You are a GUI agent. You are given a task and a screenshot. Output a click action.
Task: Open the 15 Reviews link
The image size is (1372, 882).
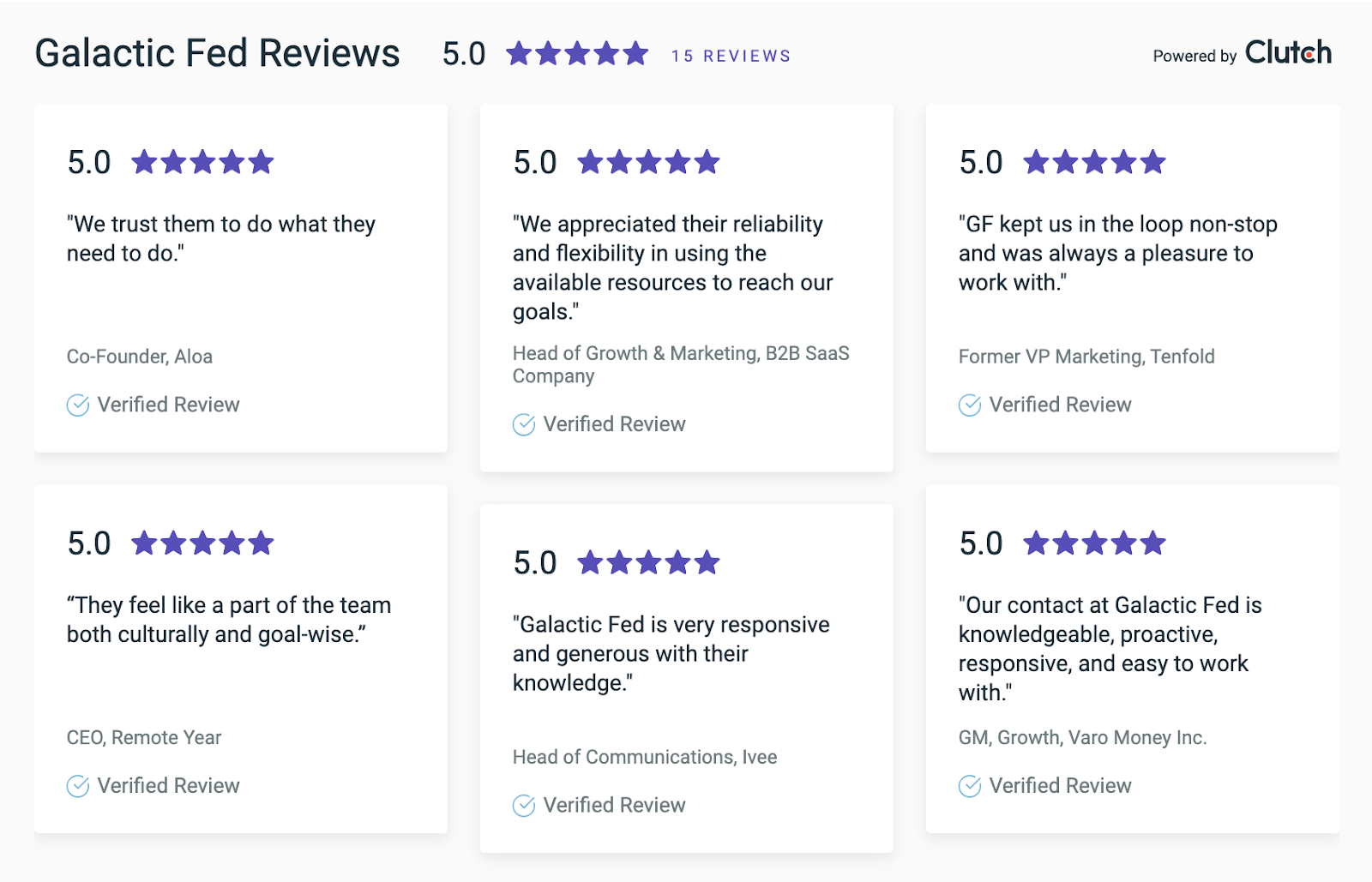tap(731, 56)
